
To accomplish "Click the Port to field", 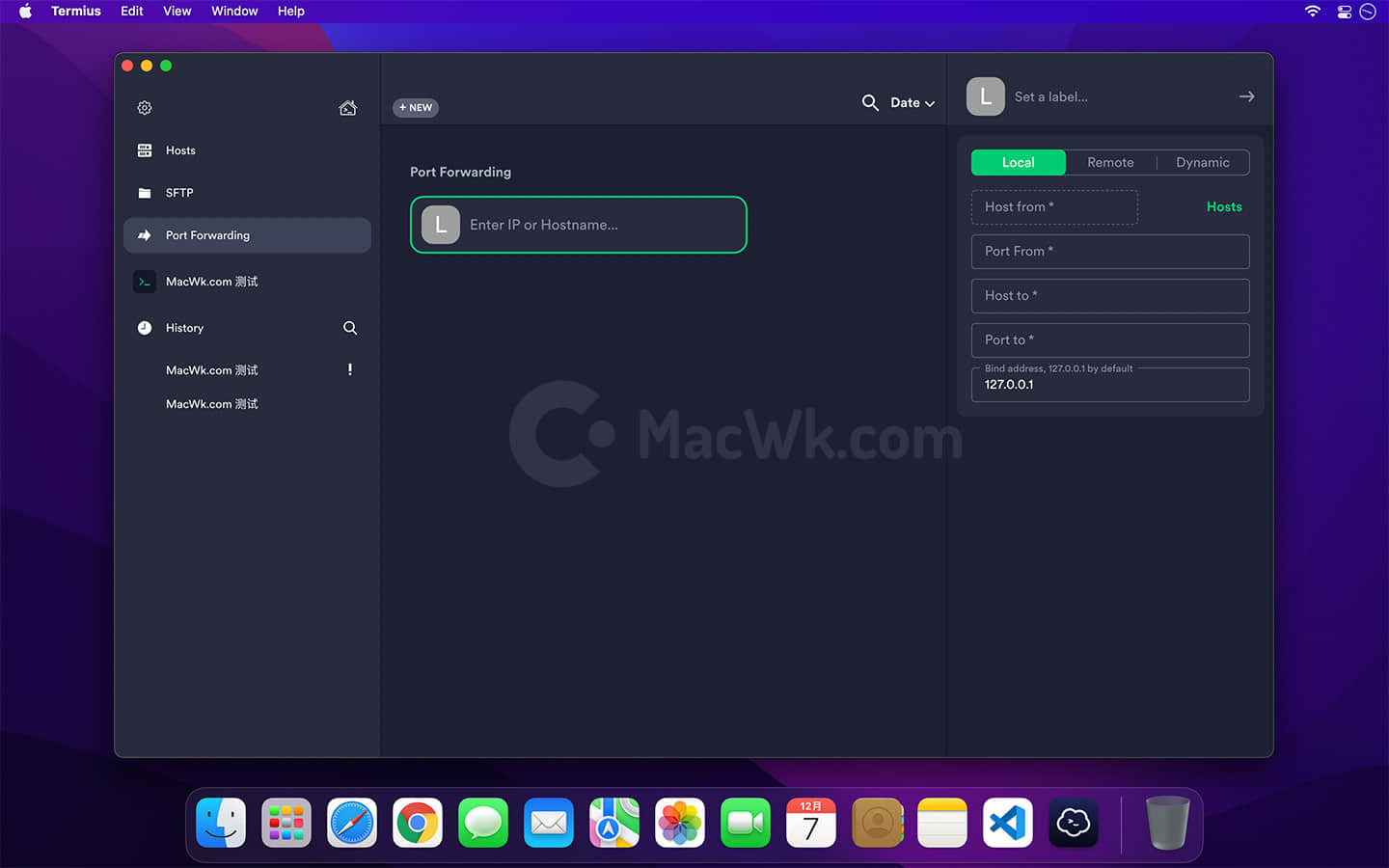I will (x=1110, y=340).
